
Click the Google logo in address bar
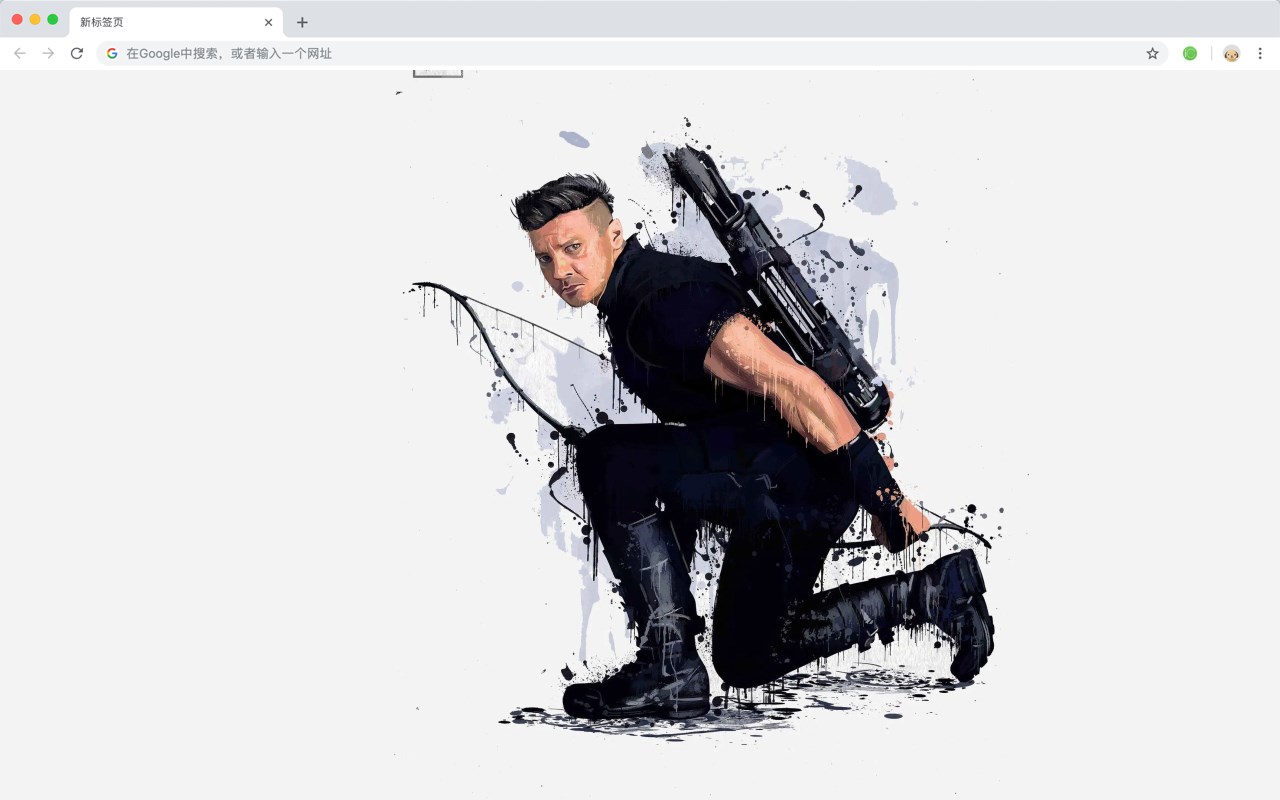(x=112, y=53)
